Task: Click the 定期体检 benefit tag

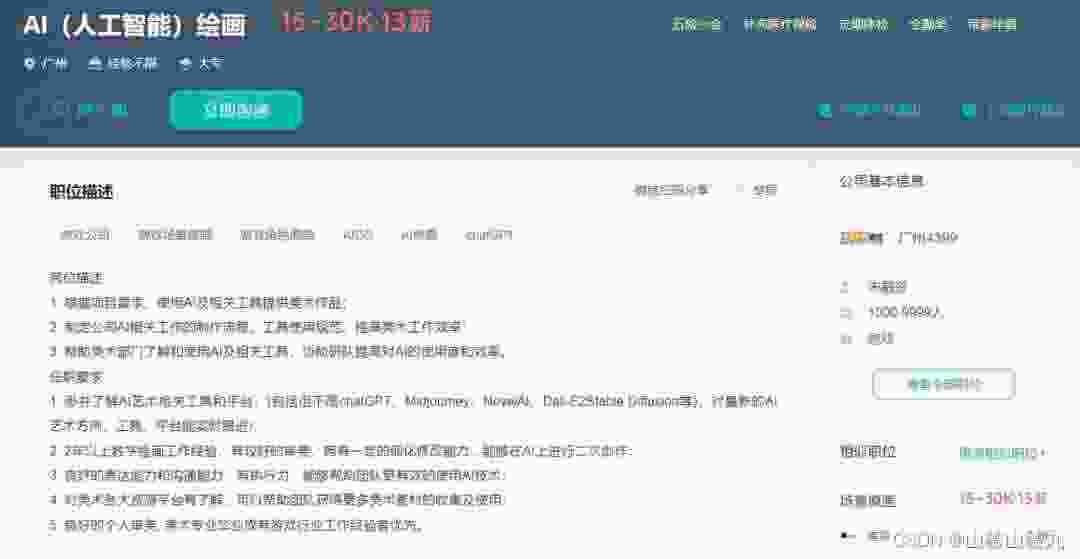Action: tap(863, 25)
